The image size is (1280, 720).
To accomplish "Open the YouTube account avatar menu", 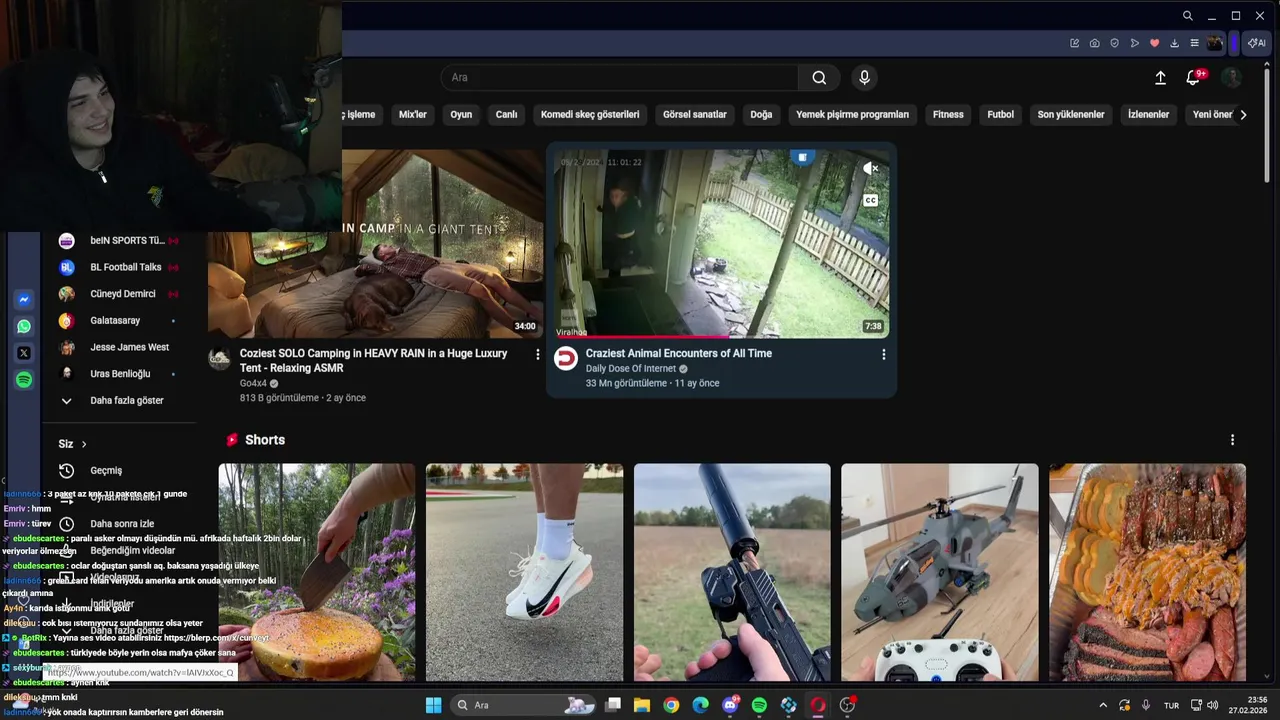I will [x=1232, y=78].
